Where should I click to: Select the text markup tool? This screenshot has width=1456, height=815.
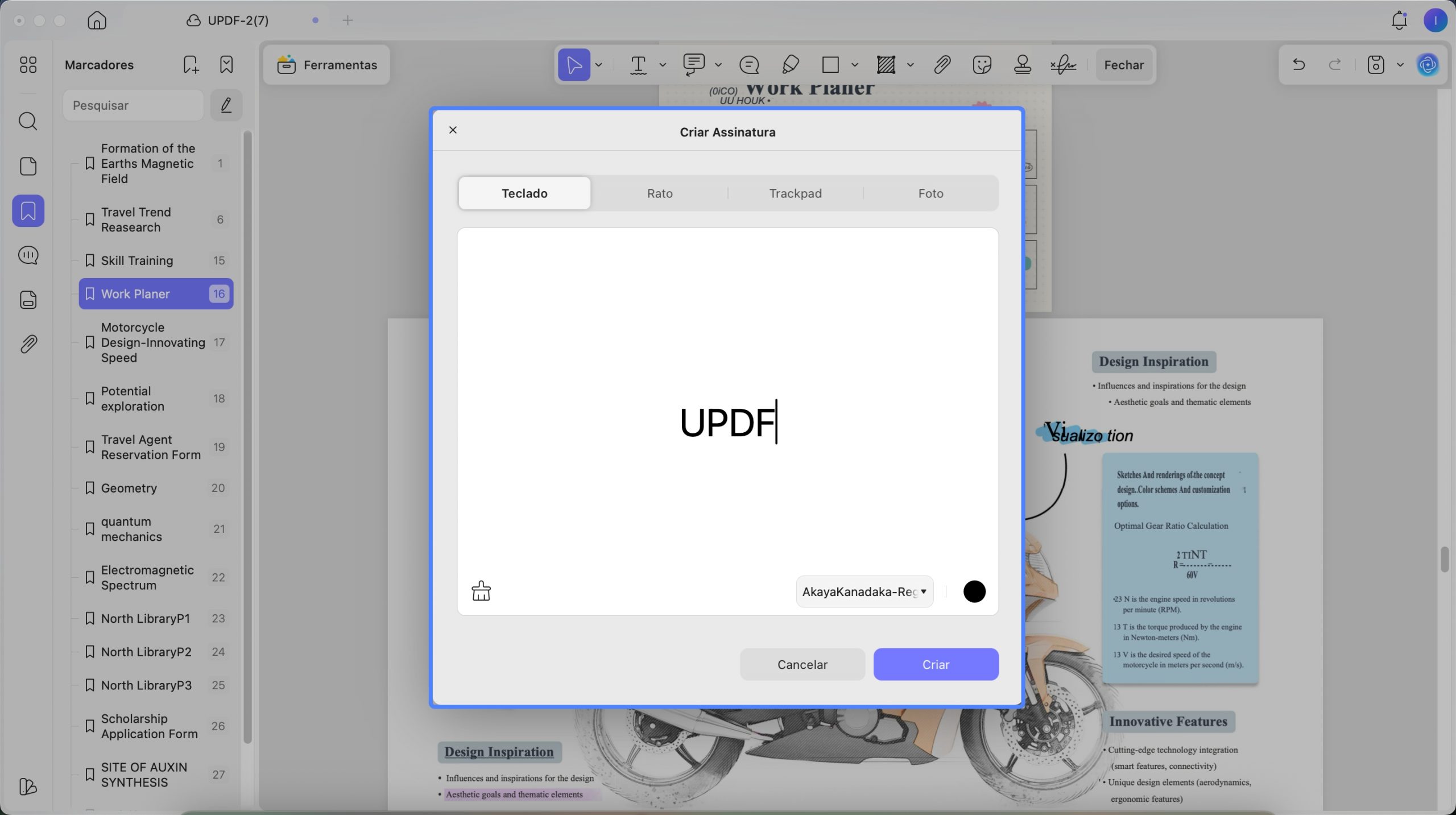(x=638, y=65)
